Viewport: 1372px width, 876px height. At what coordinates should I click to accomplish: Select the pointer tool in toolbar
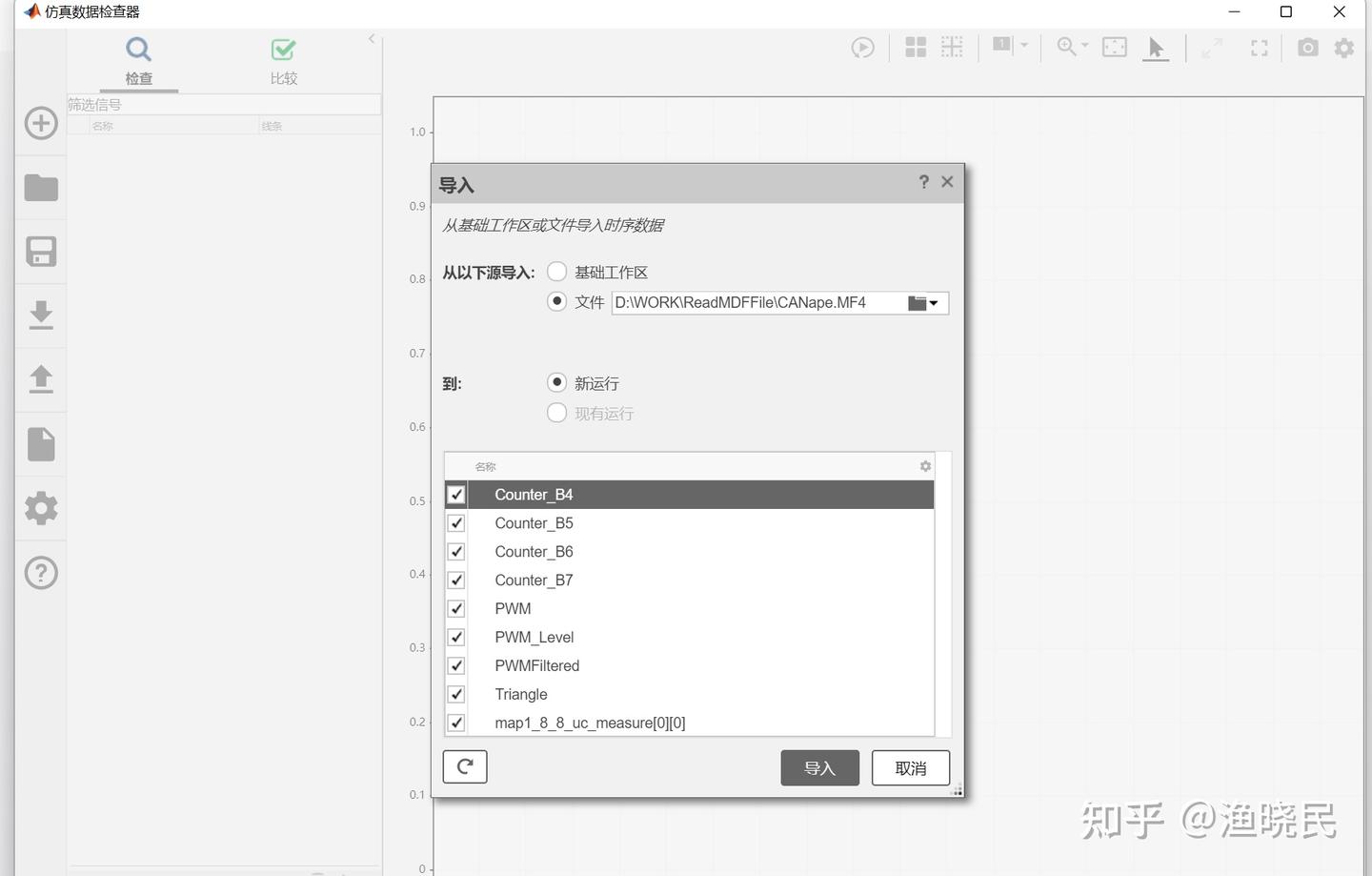pos(1156,47)
